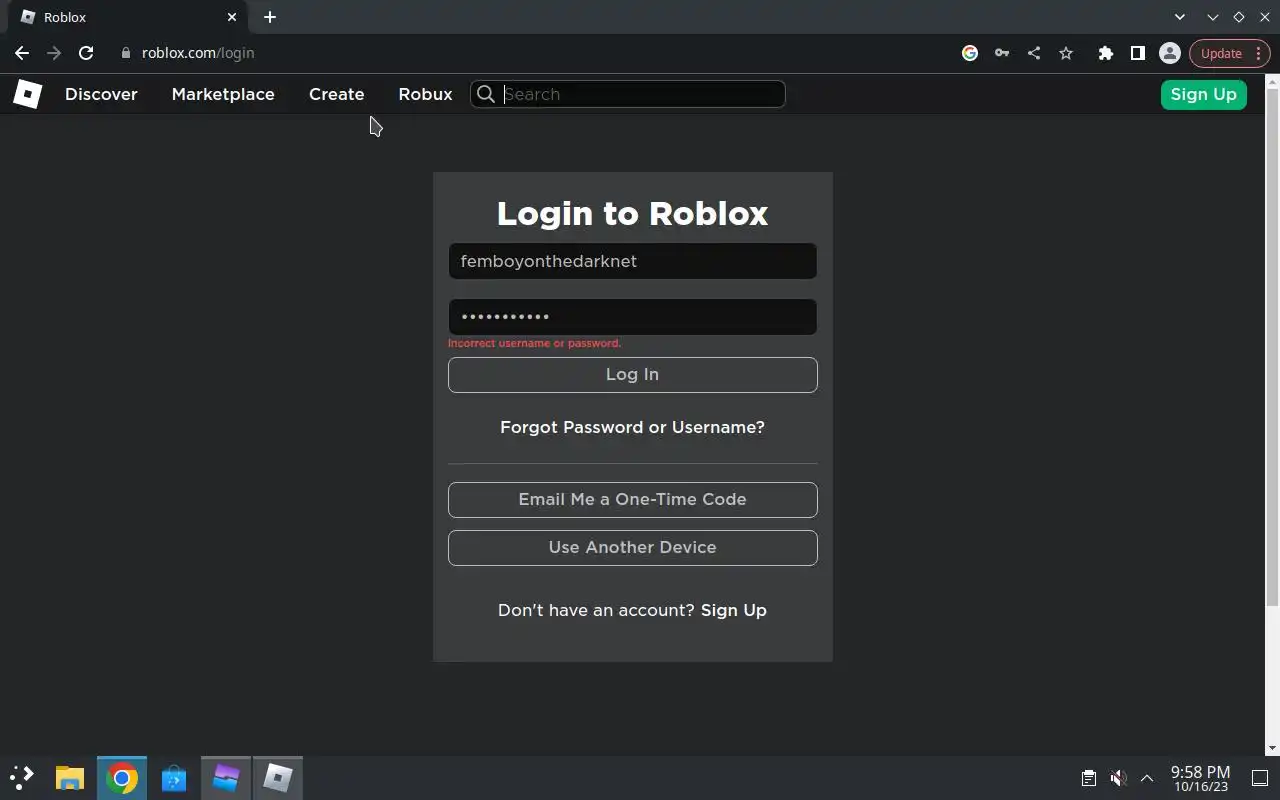Viewport: 1280px width, 800px height.
Task: Open the Create menu item
Action: click(x=336, y=94)
